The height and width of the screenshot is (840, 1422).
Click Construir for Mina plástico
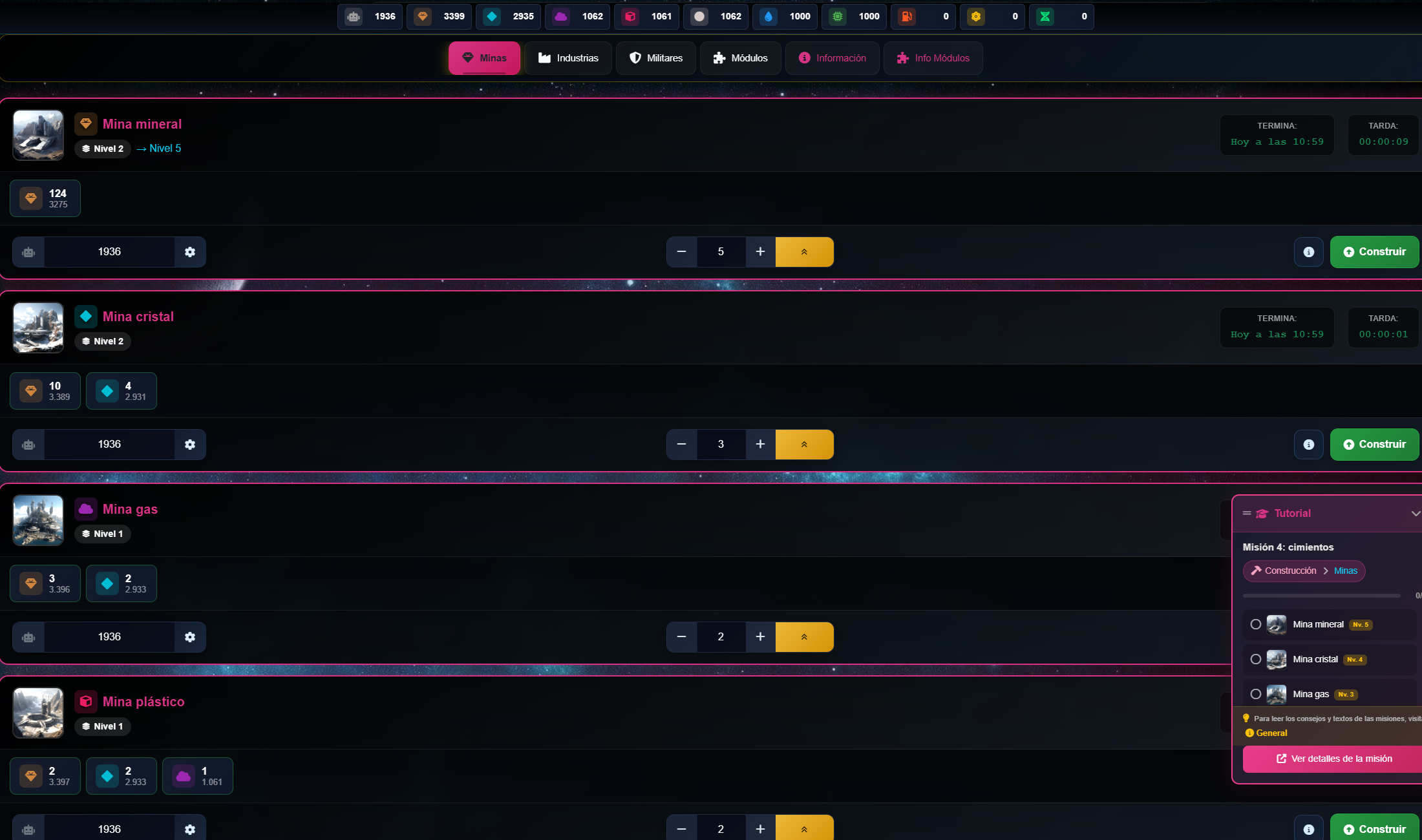point(1375,829)
